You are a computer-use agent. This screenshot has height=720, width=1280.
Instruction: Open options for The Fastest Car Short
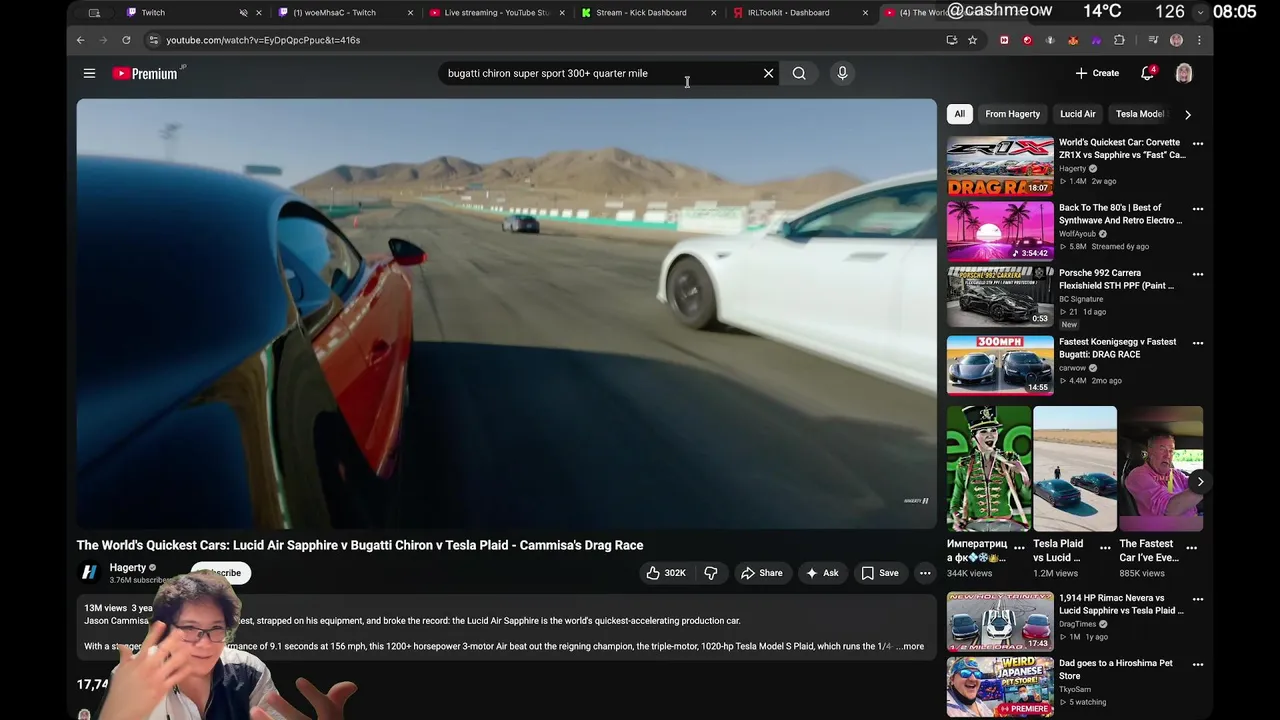[1191, 547]
